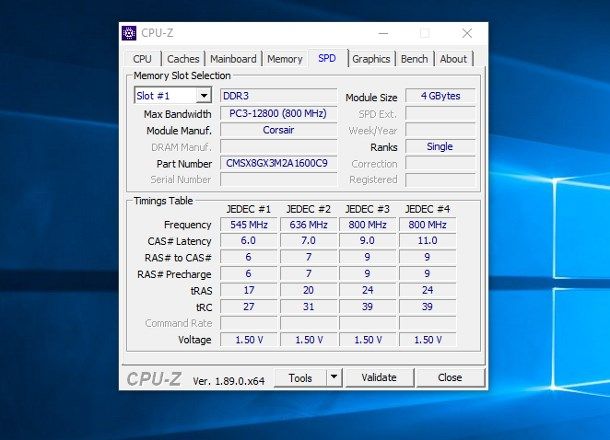Click the 4 GBytes module size value
Viewport: 610px width, 440px height.
click(440, 96)
